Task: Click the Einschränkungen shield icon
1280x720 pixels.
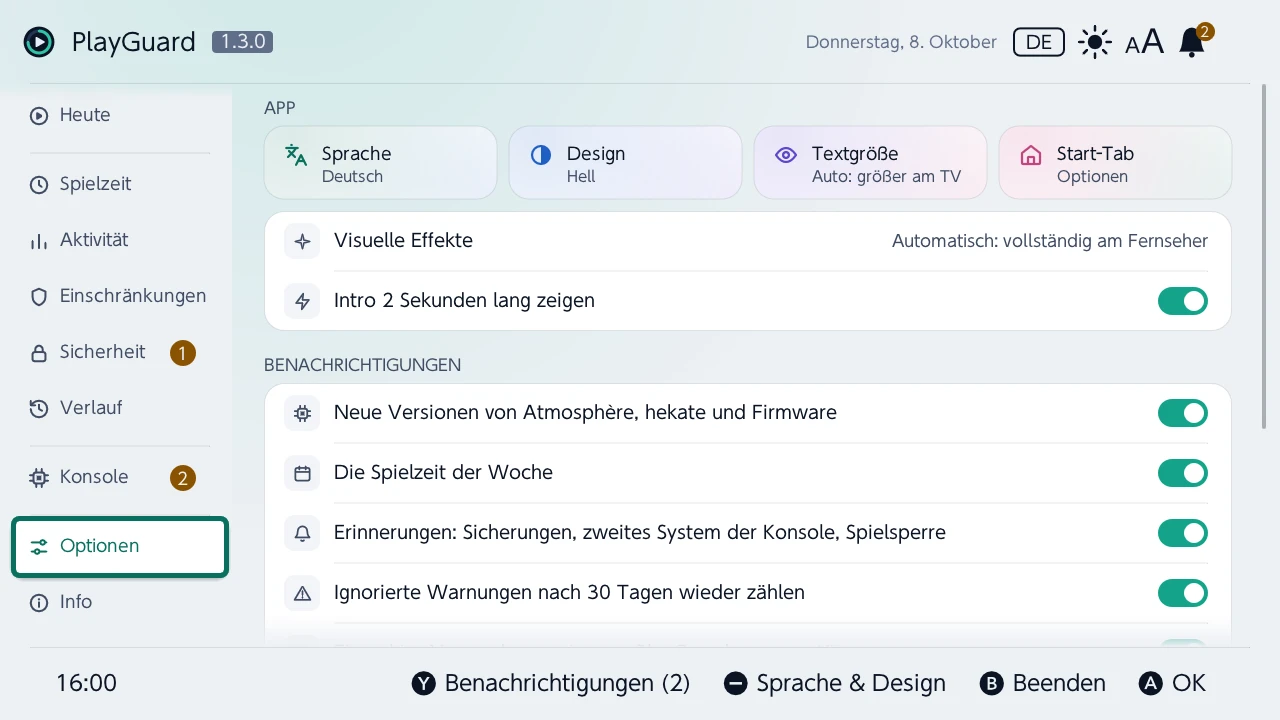Action: coord(39,297)
